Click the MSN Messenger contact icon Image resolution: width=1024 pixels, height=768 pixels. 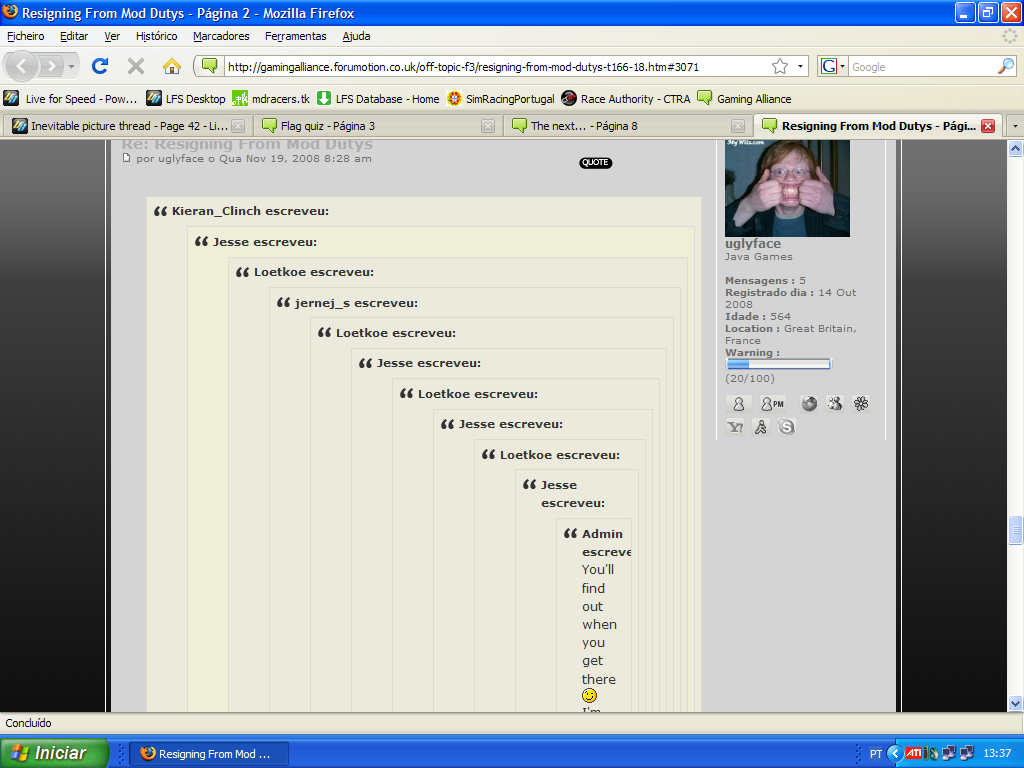[x=835, y=404]
